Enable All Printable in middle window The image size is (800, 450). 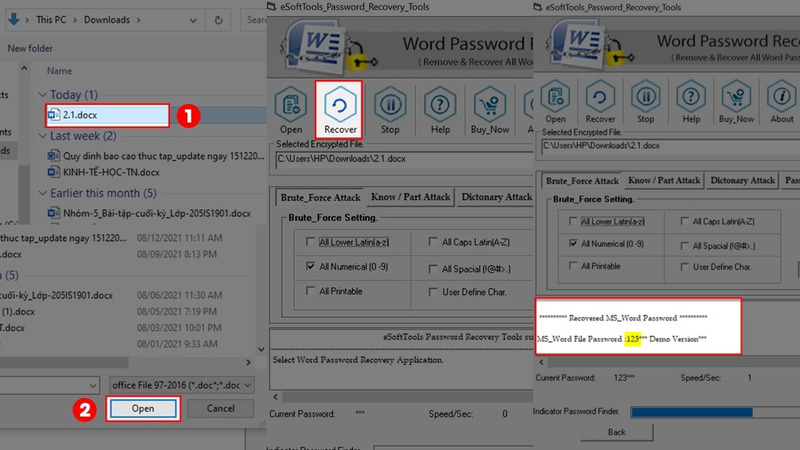(310, 290)
